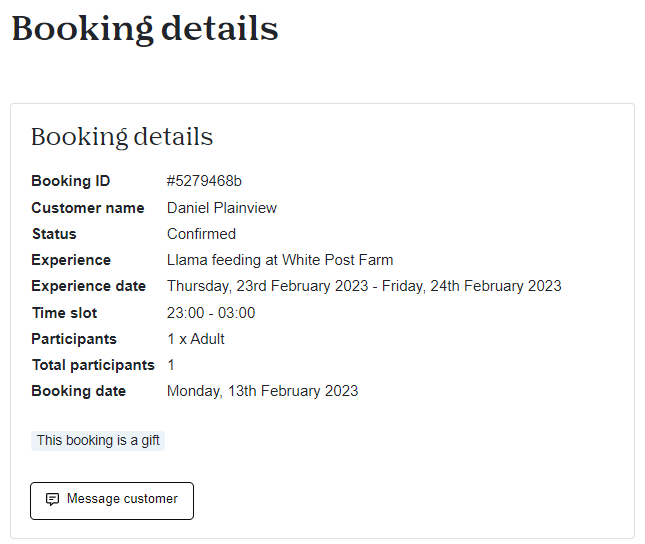Click the experience date range text
Image resolution: width=645 pixels, height=544 pixels.
coord(364,286)
